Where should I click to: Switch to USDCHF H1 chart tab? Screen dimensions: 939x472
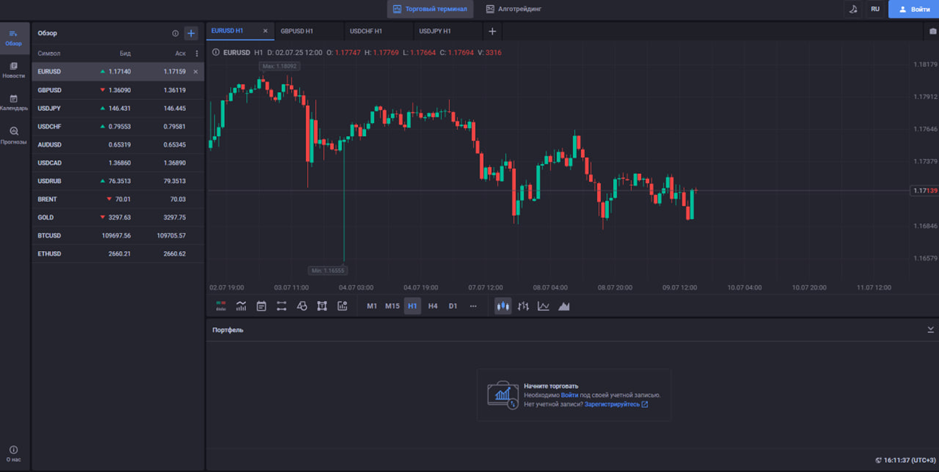tap(366, 31)
